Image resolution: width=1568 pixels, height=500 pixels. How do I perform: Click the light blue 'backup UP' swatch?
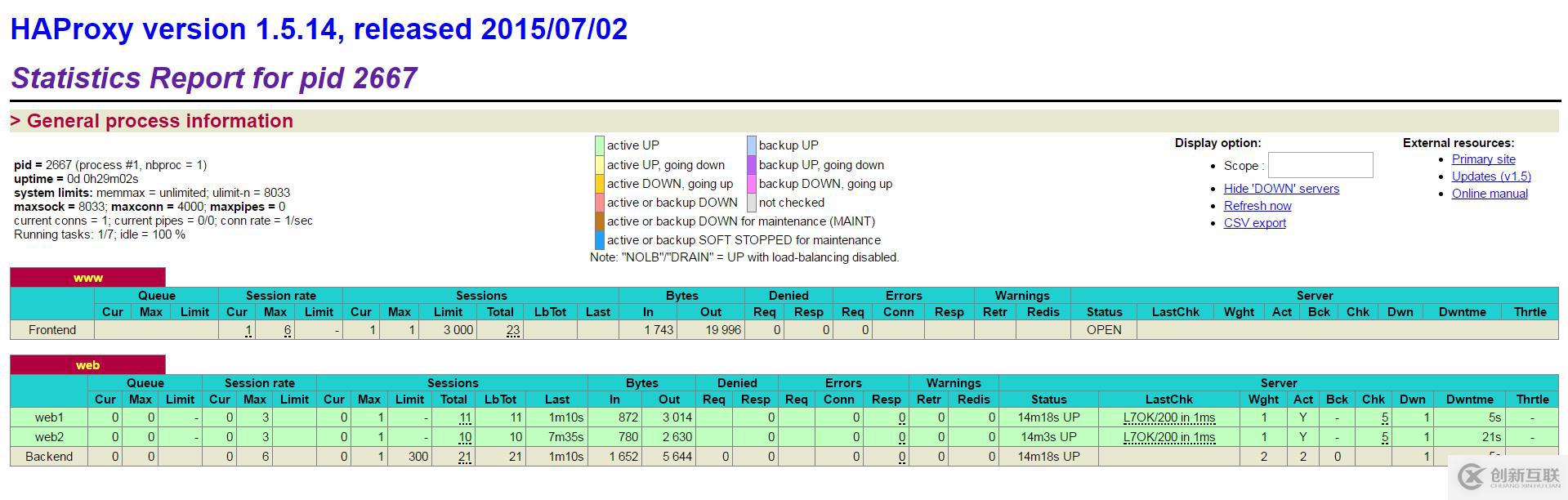point(751,145)
